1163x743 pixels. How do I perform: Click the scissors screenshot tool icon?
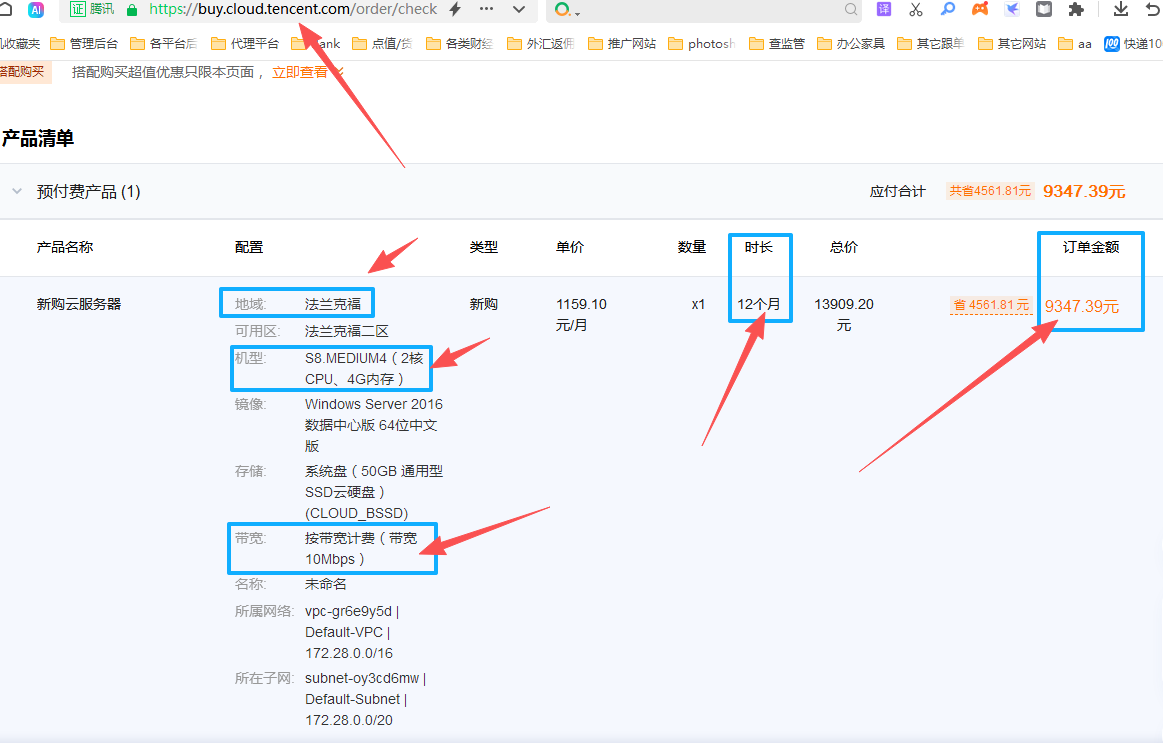916,10
